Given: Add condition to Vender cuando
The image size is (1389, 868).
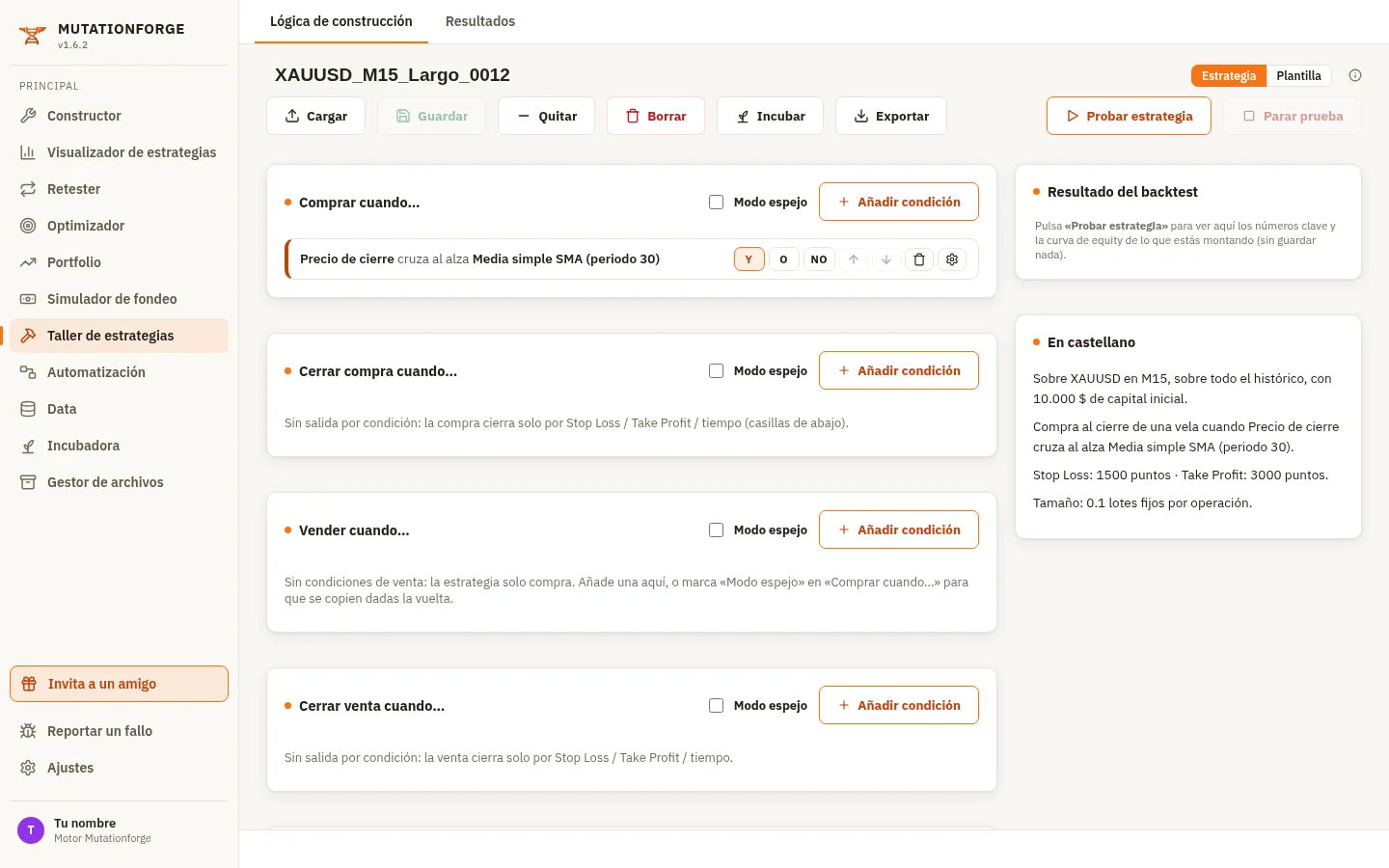Looking at the screenshot, I should (x=899, y=529).
